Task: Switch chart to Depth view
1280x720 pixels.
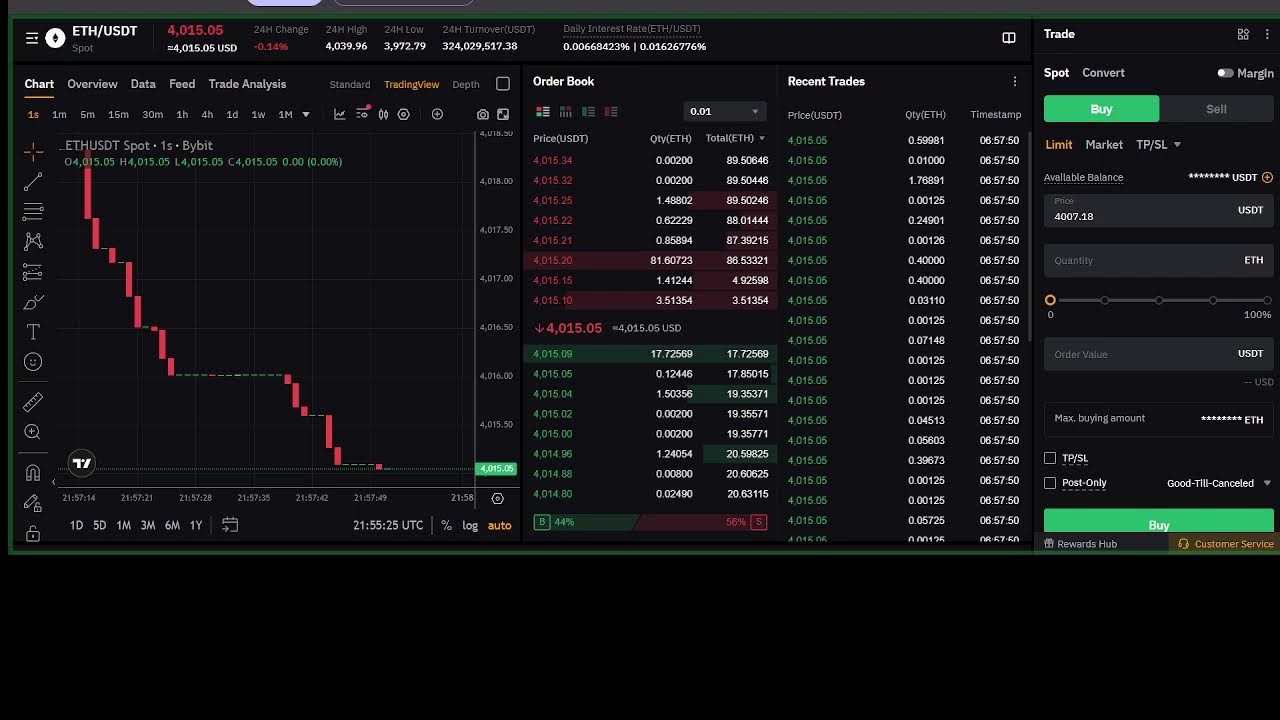Action: (x=466, y=84)
